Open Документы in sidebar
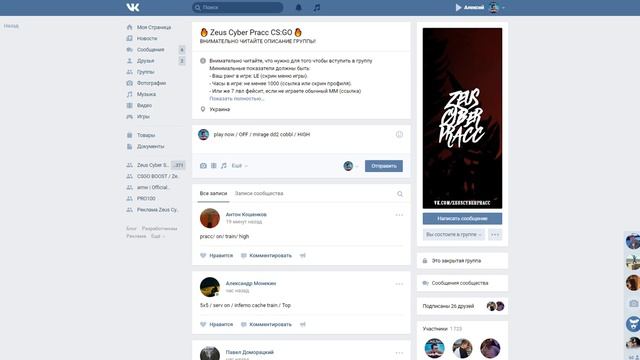Image resolution: width=640 pixels, height=360 pixels. tap(150, 146)
